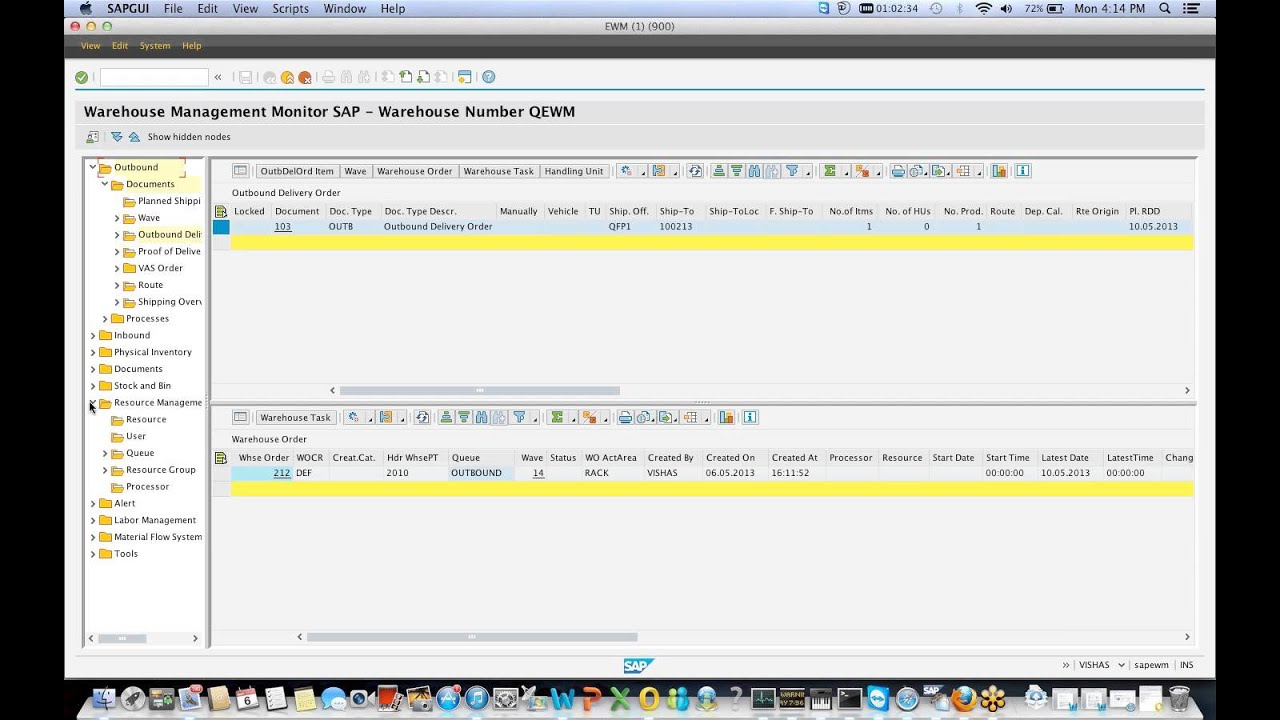Click the Spotlight search icon in menu bar
This screenshot has width=1280, height=720.
[x=1165, y=8]
